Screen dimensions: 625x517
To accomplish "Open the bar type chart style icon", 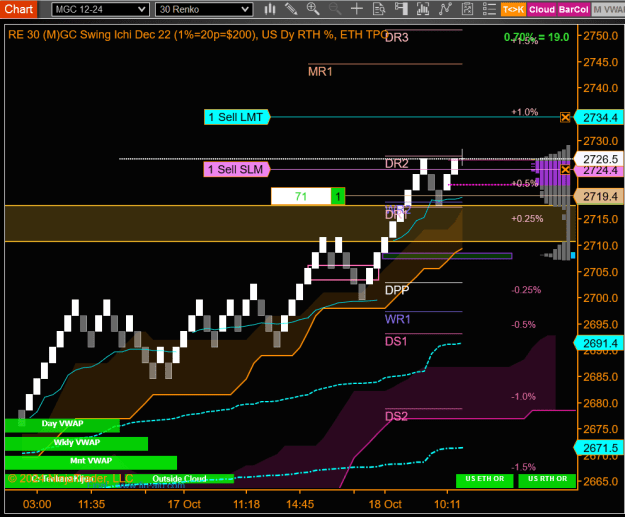I will pos(270,9).
